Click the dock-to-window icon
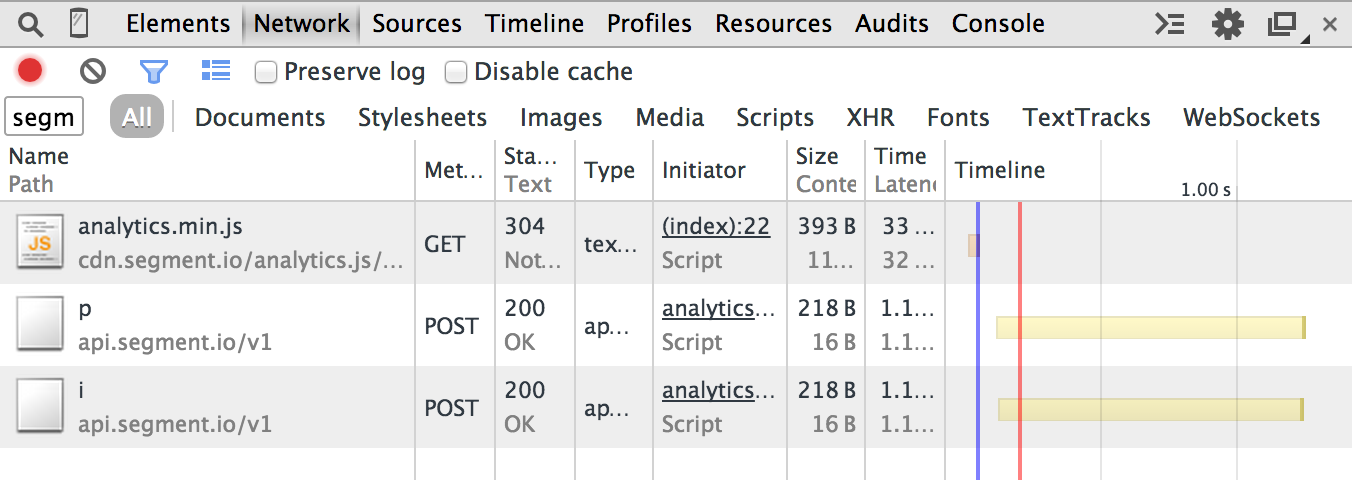The image size is (1352, 480). 1283,24
